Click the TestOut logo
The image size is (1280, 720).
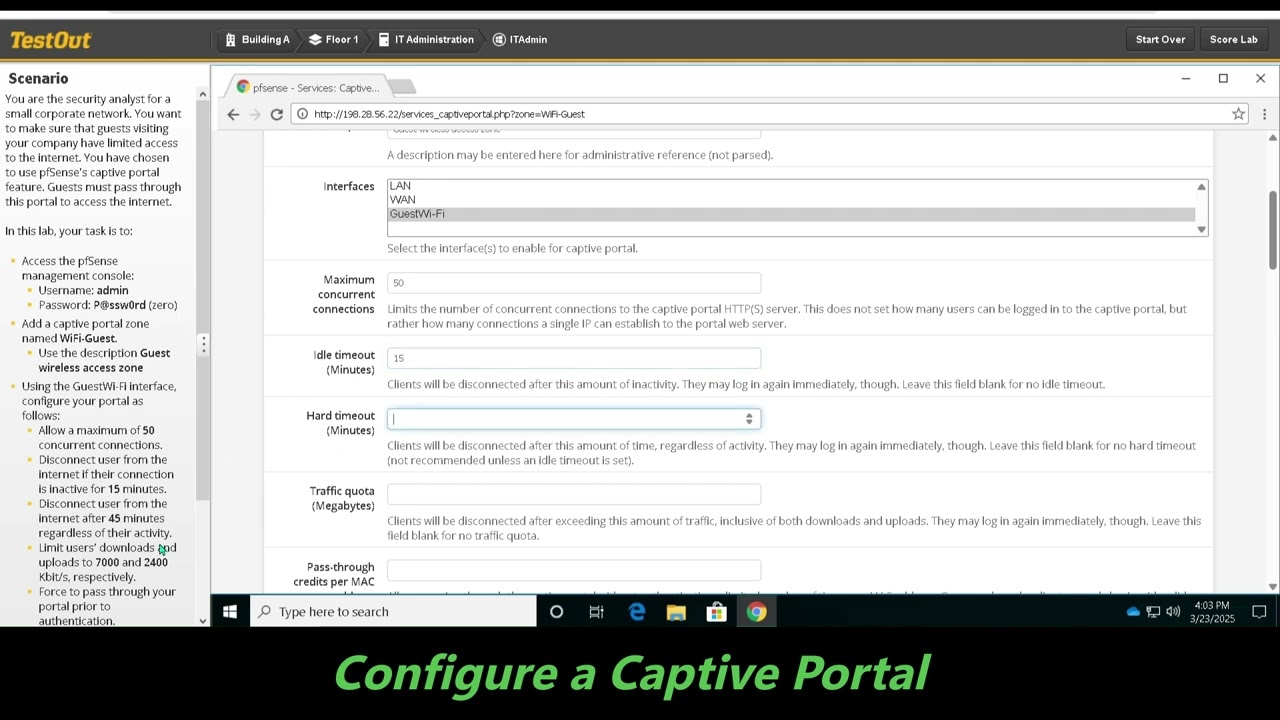[50, 40]
